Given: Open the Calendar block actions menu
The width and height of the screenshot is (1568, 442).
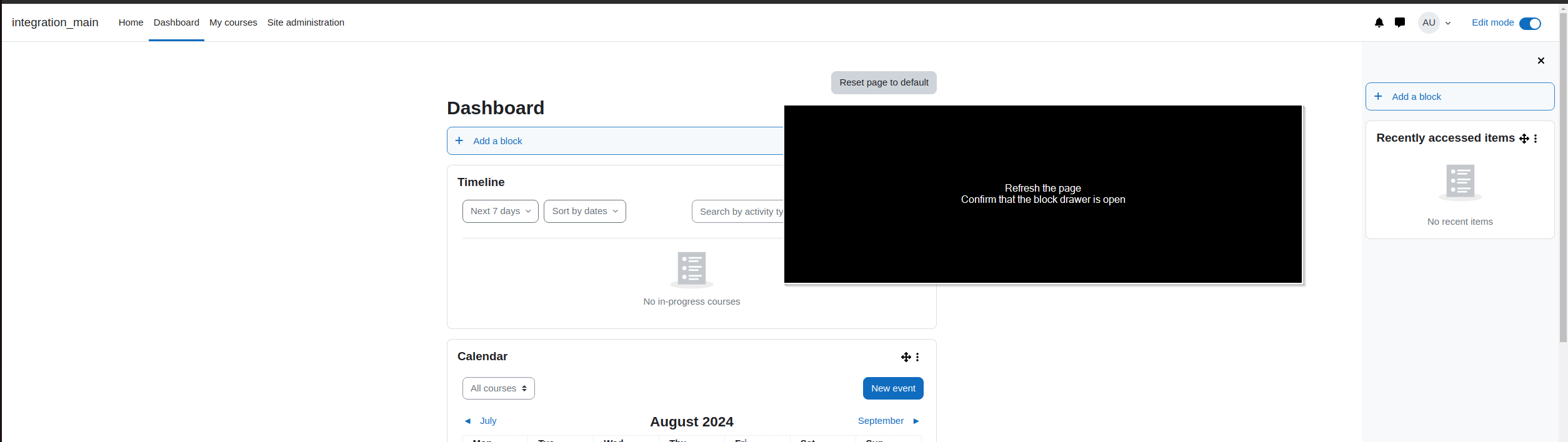Looking at the screenshot, I should click(x=917, y=357).
